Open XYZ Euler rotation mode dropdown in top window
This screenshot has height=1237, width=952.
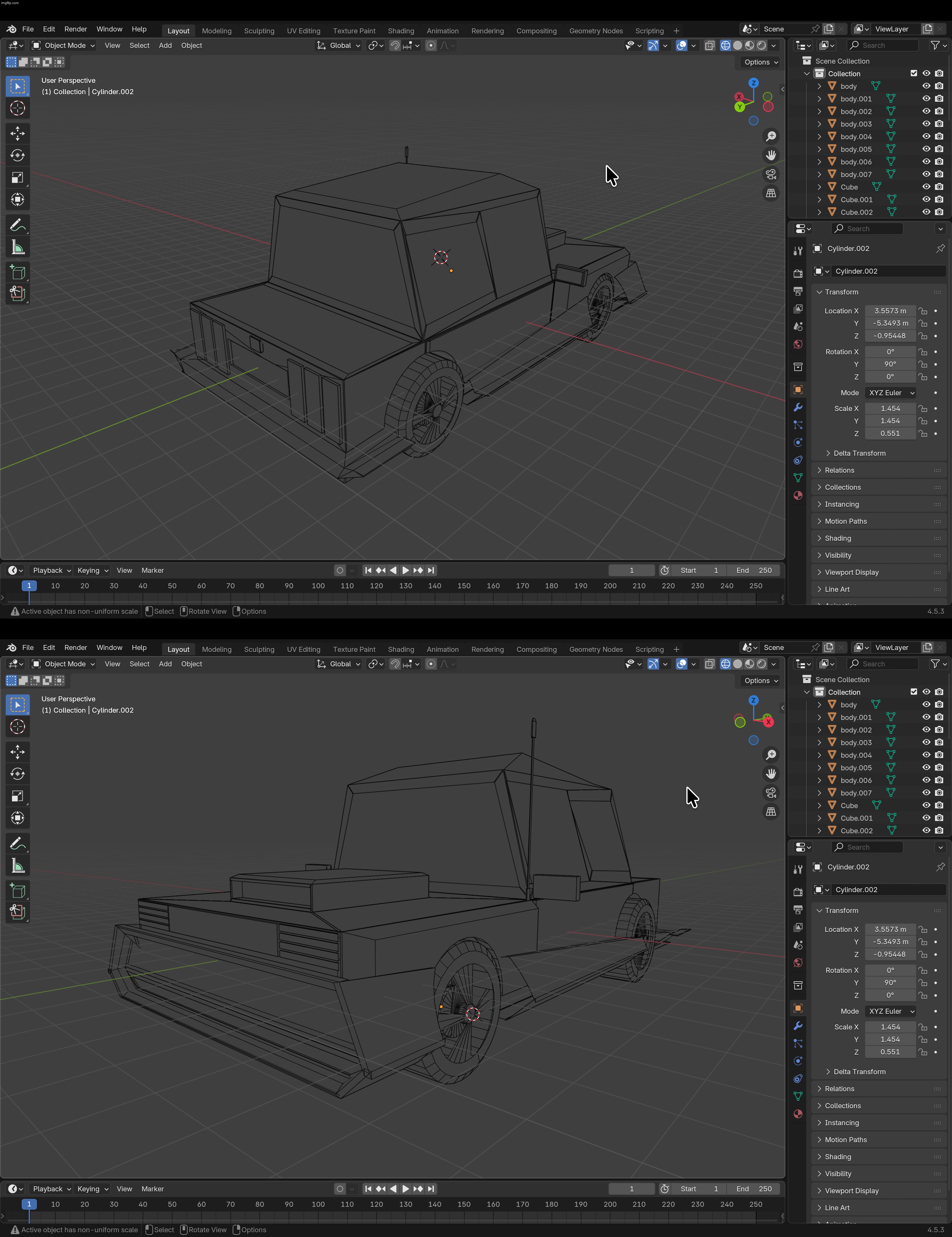tap(890, 392)
